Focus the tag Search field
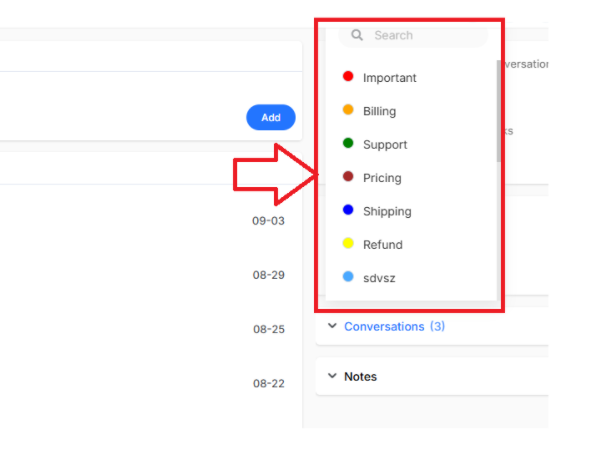The height and width of the screenshot is (460, 589). click(413, 36)
